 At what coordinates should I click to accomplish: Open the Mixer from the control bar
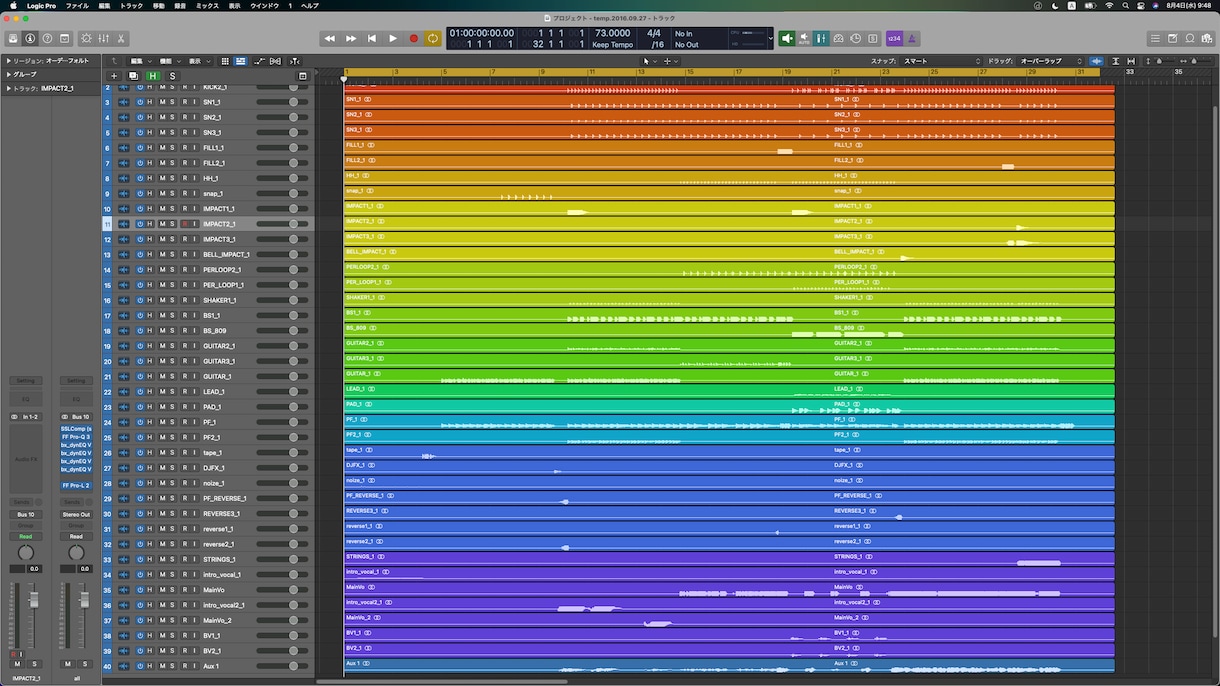pyautogui.click(x=104, y=38)
